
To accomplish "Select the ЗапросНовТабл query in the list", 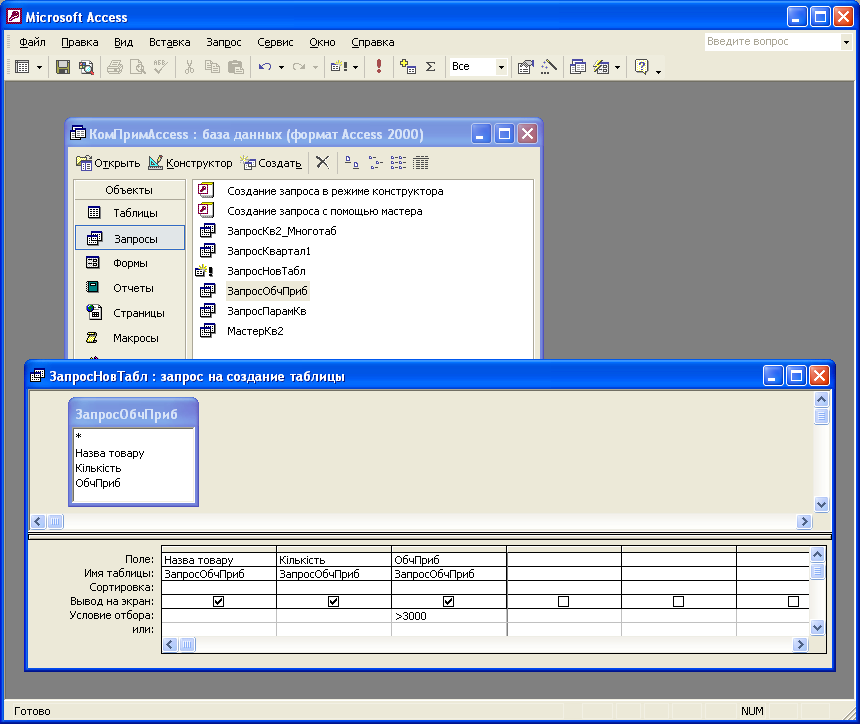I will (266, 271).
